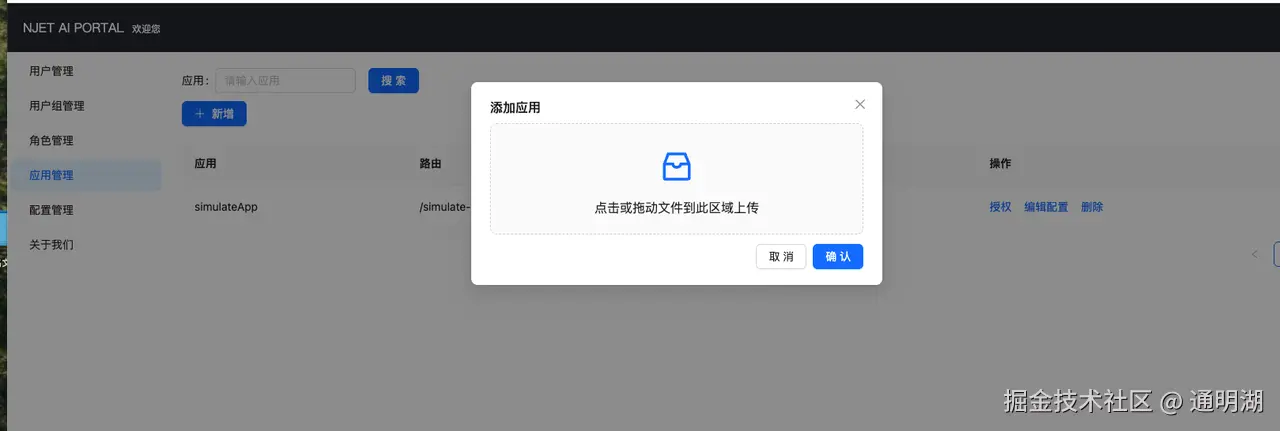
Task: Open 用户组管理 in sidebar
Action: coord(57,106)
